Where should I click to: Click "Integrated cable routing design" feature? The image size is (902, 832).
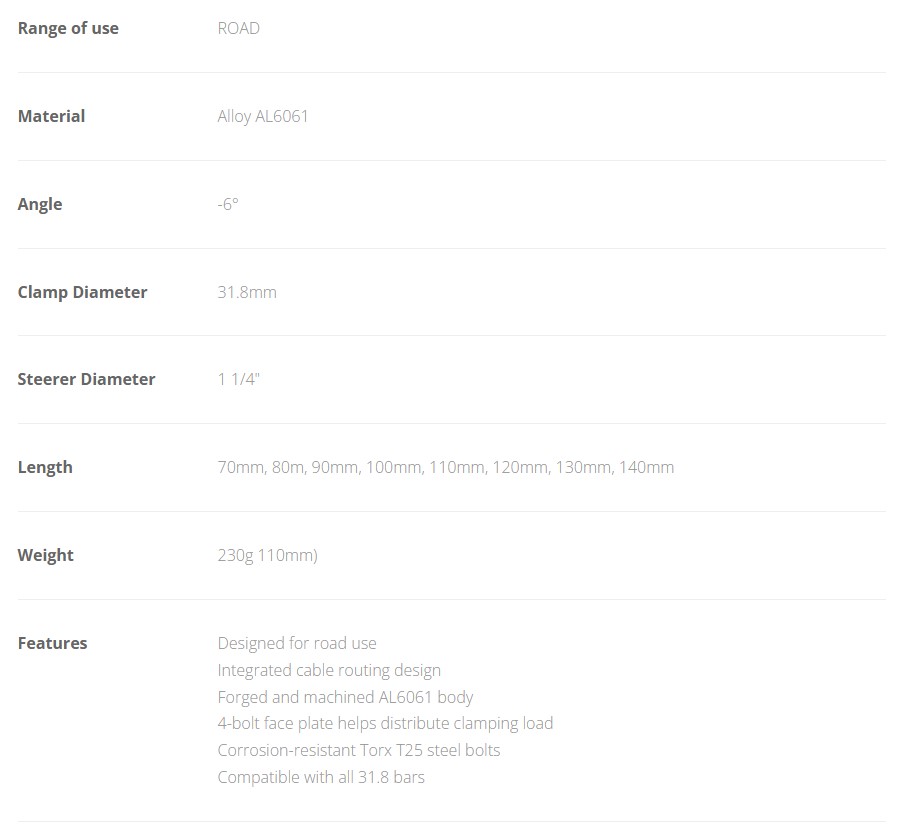coord(329,670)
